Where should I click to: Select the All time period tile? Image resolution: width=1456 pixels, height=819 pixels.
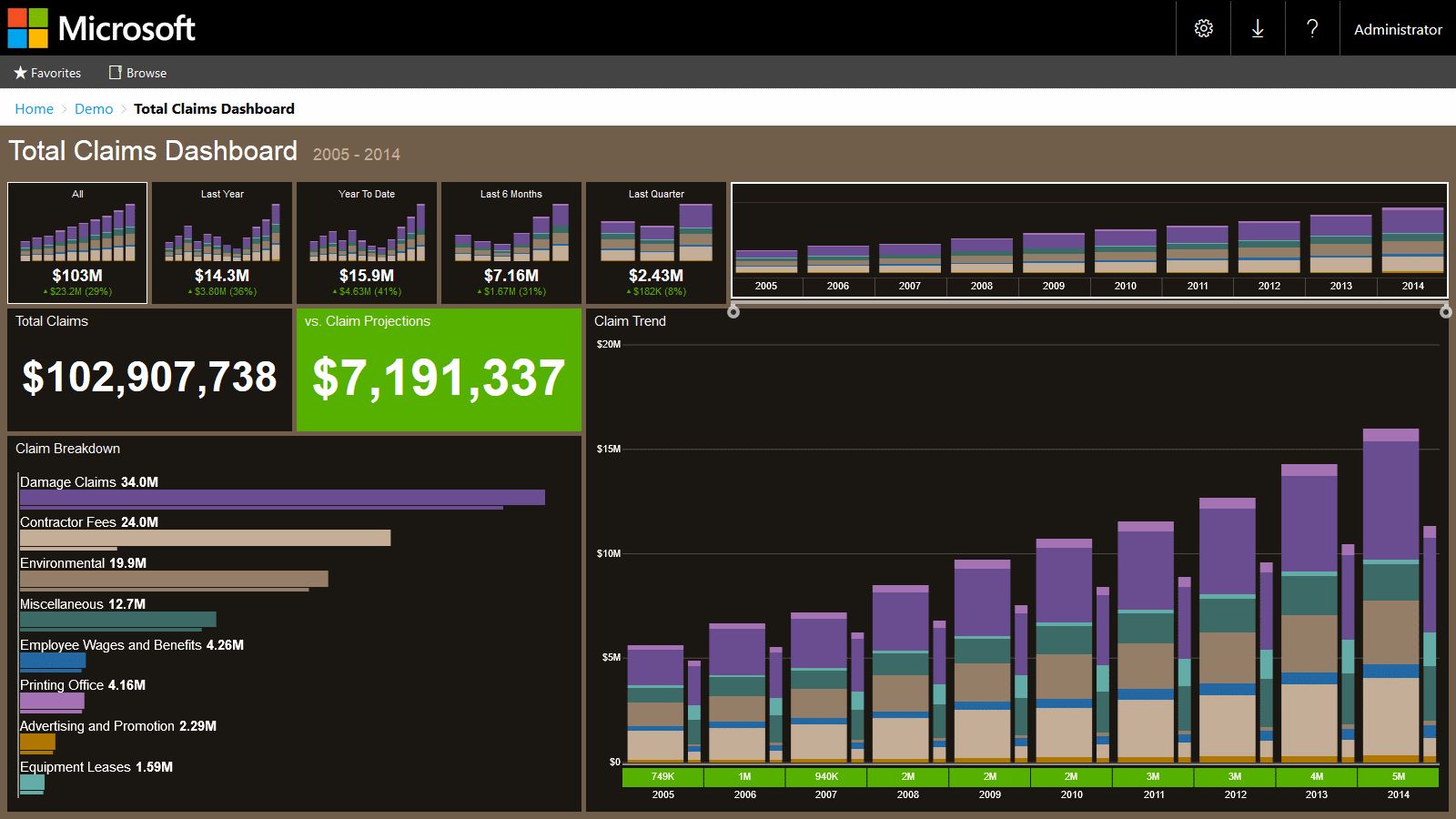[77, 243]
